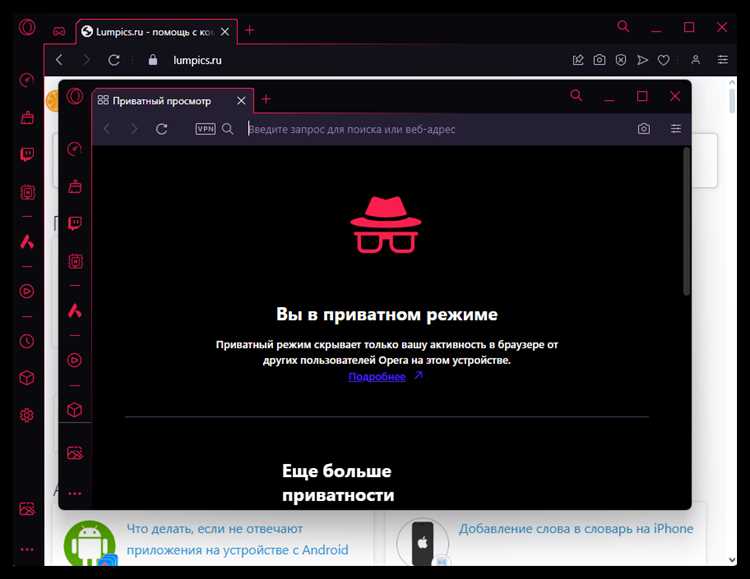Viewport: 750px width, 579px height.
Task: Open the Easy Setup menu in the lumpics.ru toolbar
Action: 723,59
